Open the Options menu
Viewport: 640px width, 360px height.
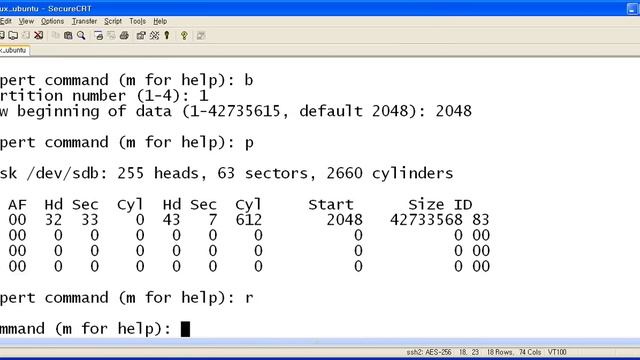click(x=52, y=21)
